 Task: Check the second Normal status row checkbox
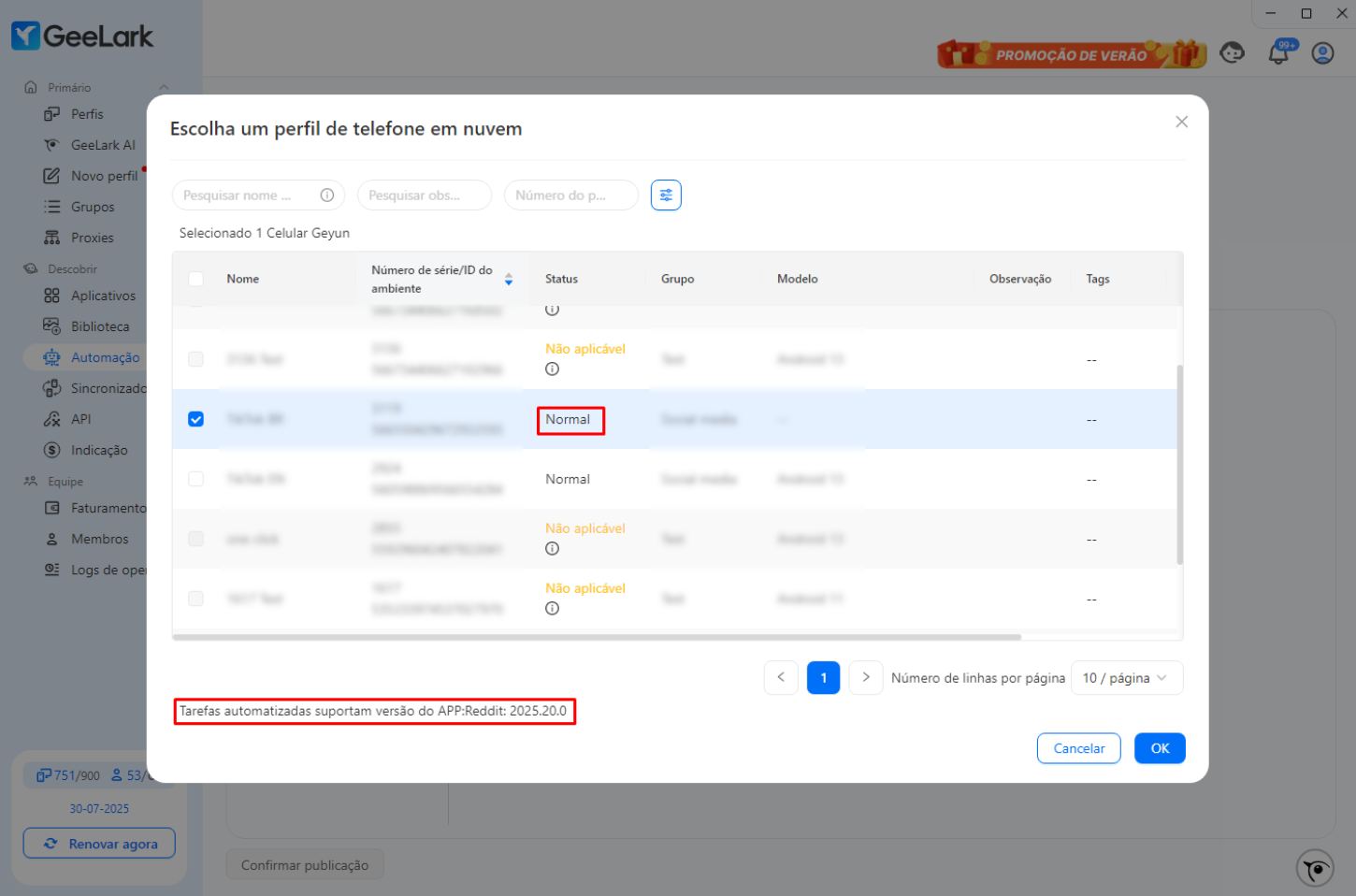tap(195, 479)
